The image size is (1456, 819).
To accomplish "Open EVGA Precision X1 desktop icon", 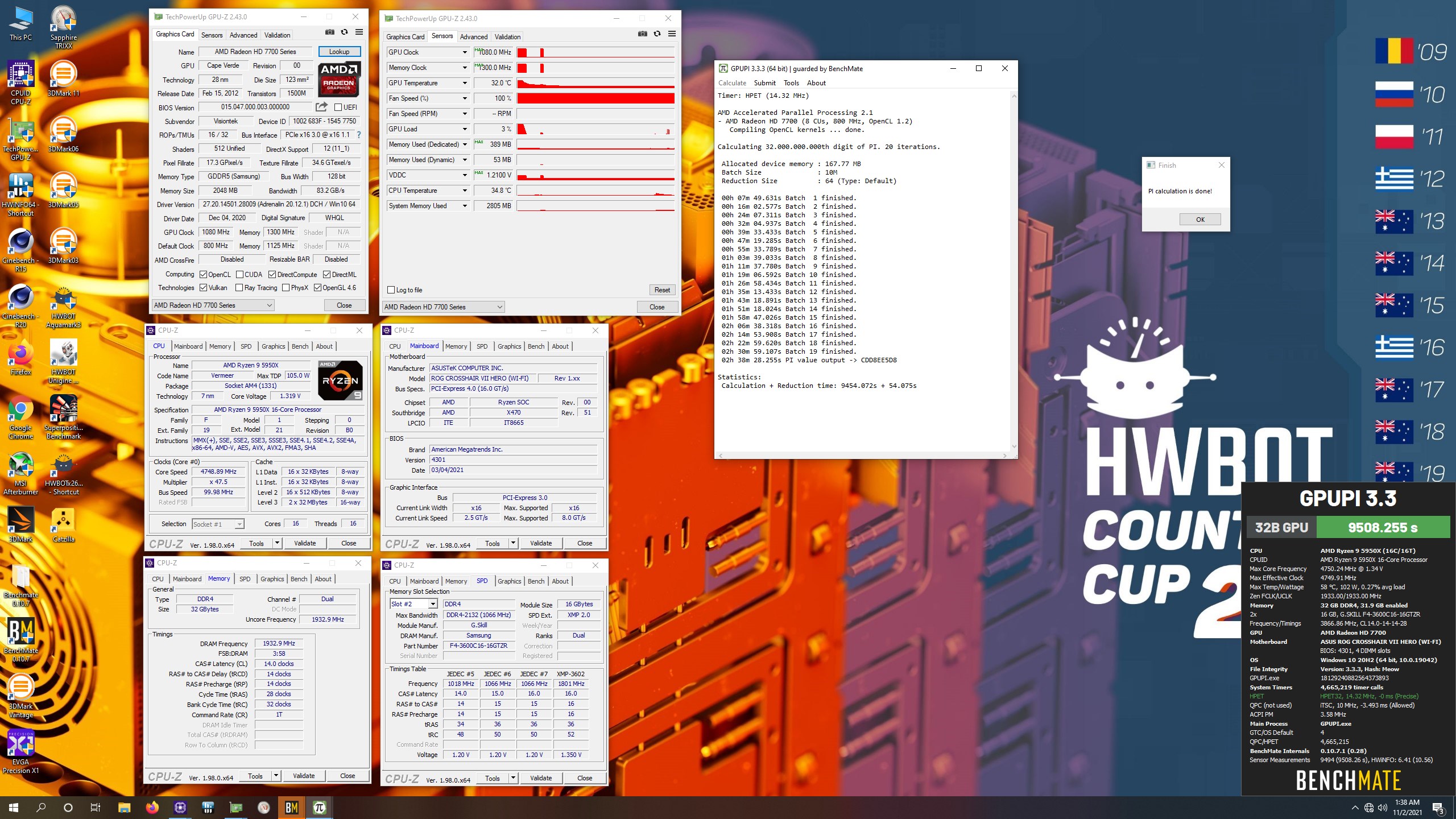I will [21, 751].
